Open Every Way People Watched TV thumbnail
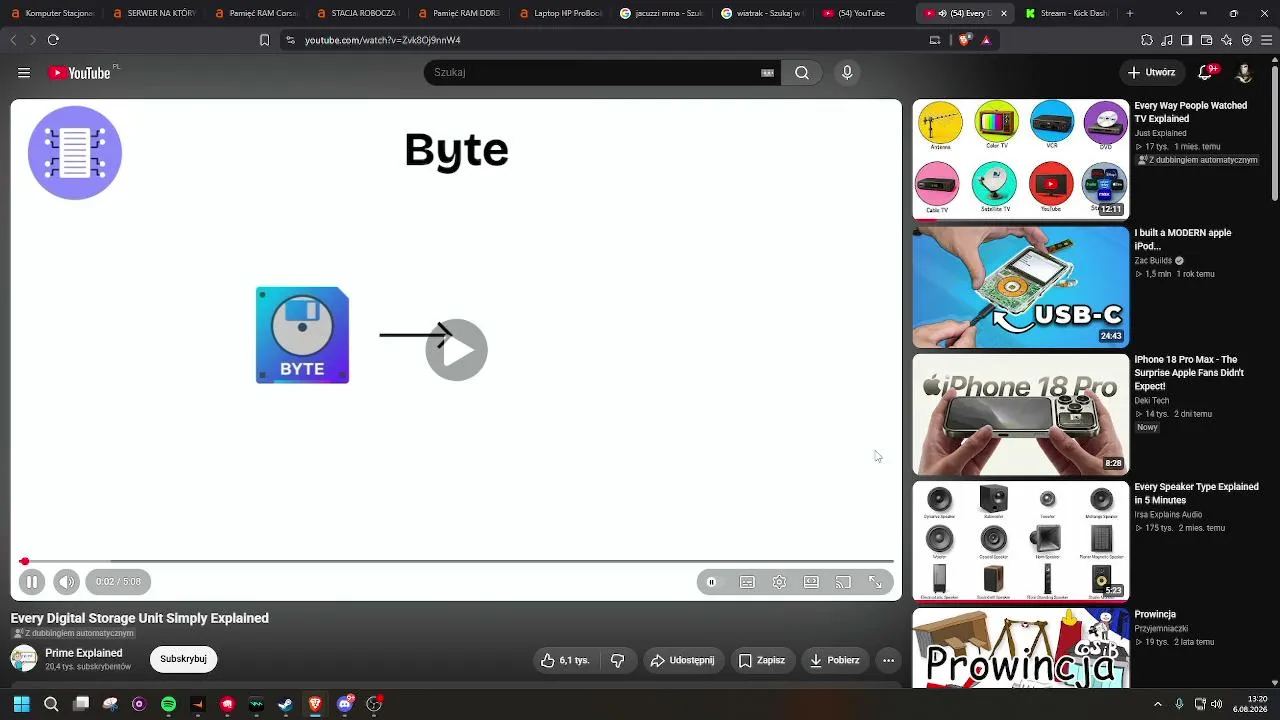Image resolution: width=1280 pixels, height=720 pixels. [1021, 159]
